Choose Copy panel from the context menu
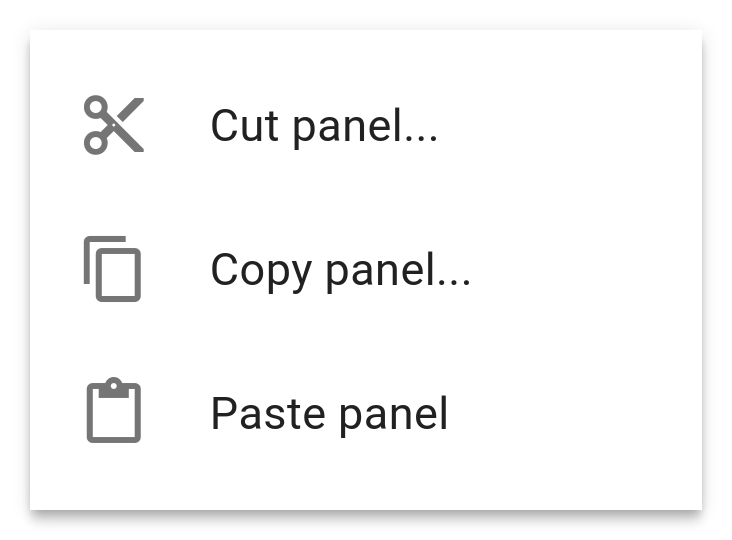This screenshot has width=732, height=540. [x=340, y=270]
